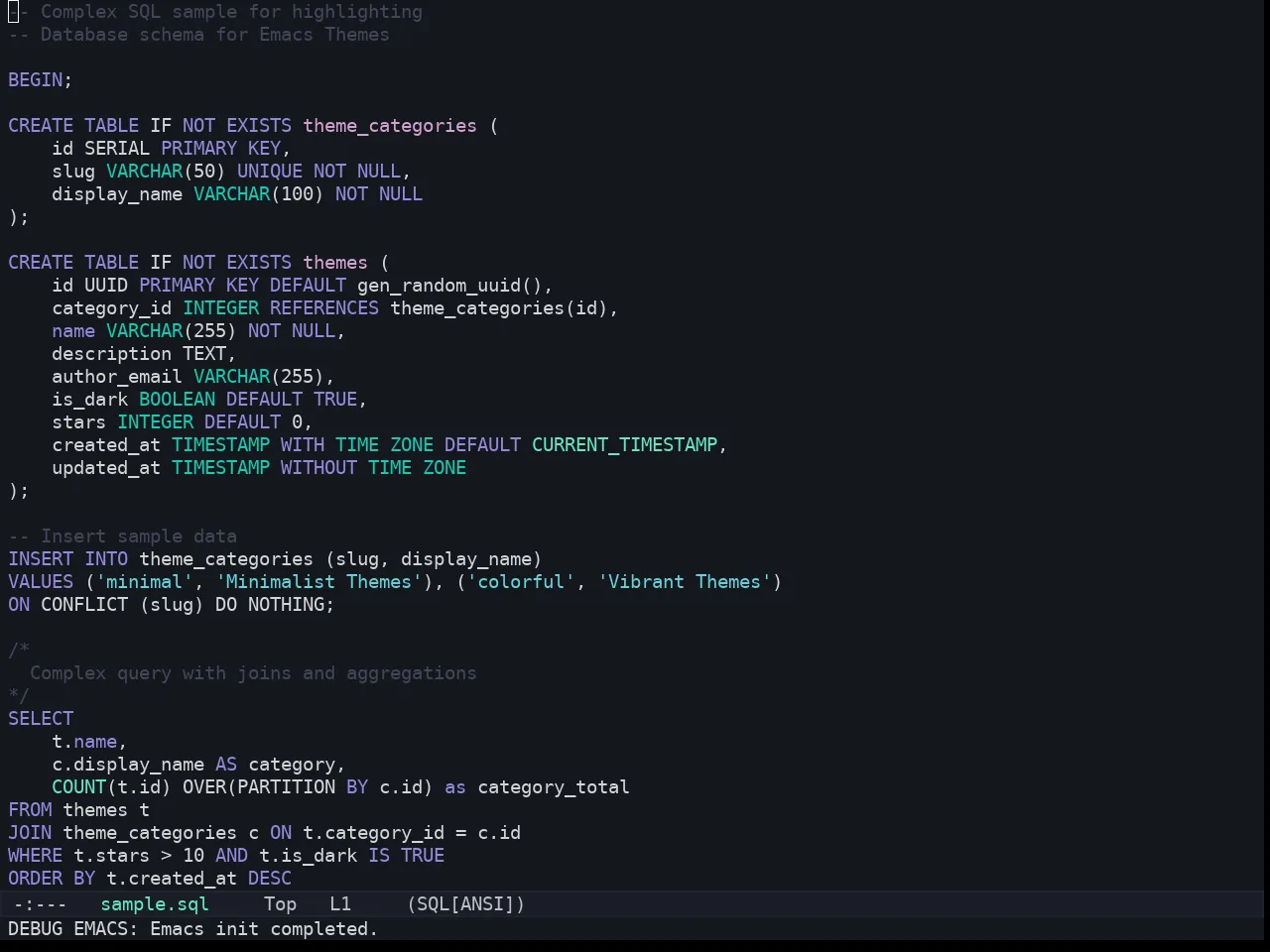Click the REFERENCES keyword in category_id line
The height and width of the screenshot is (952, 1270).
324,308
